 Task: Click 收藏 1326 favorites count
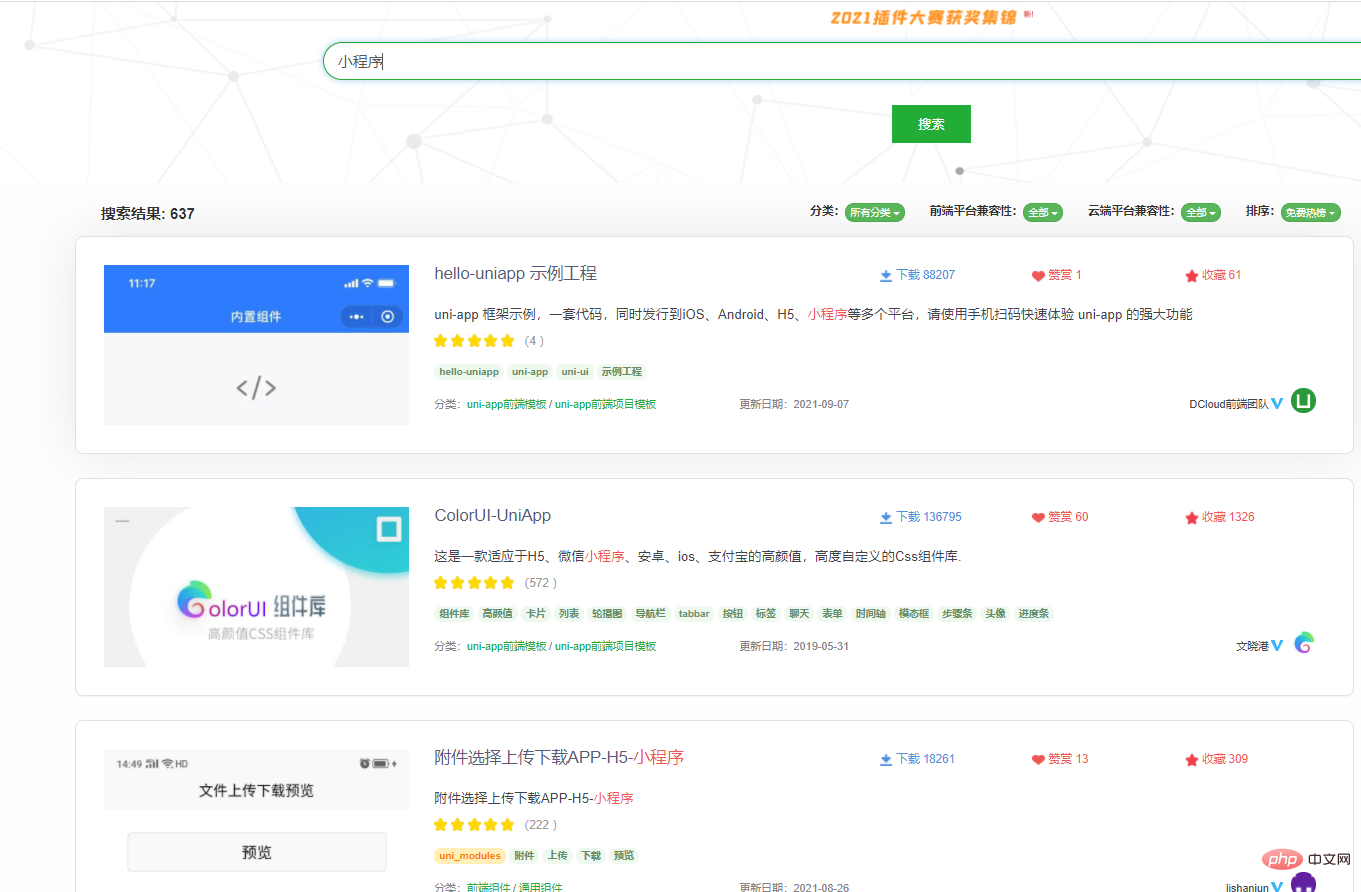1219,517
